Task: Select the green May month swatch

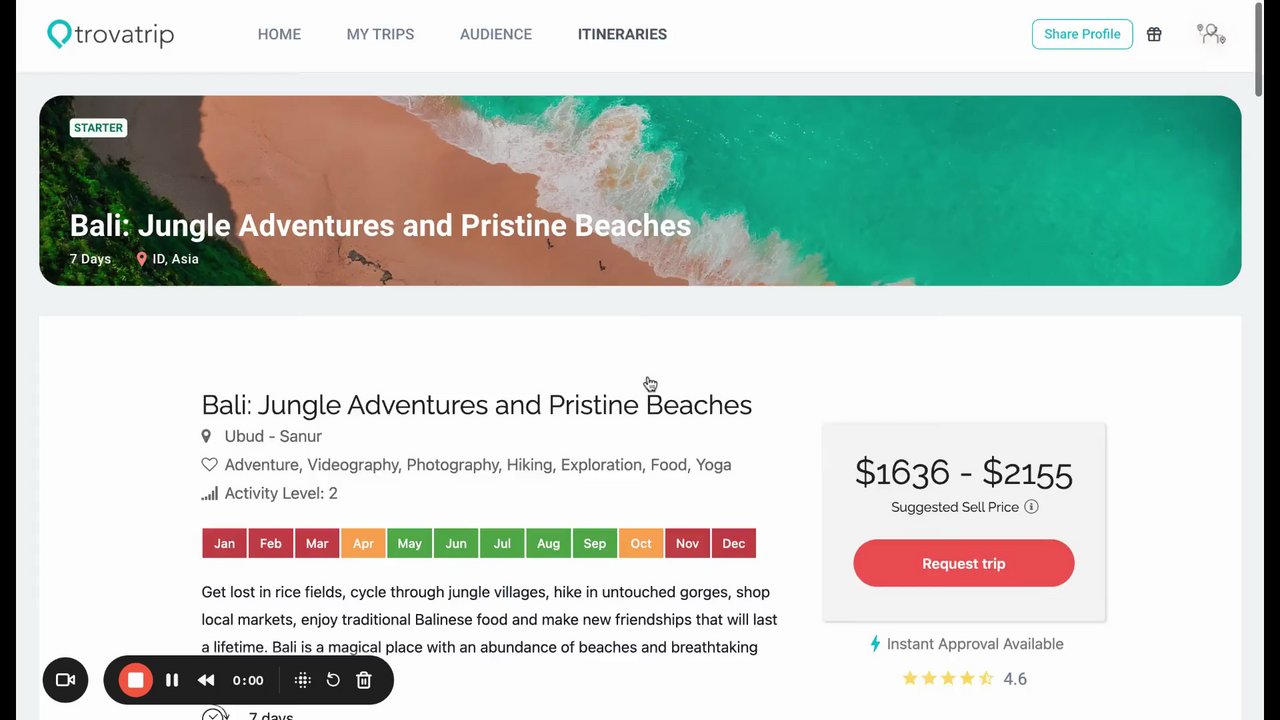Action: coord(409,543)
